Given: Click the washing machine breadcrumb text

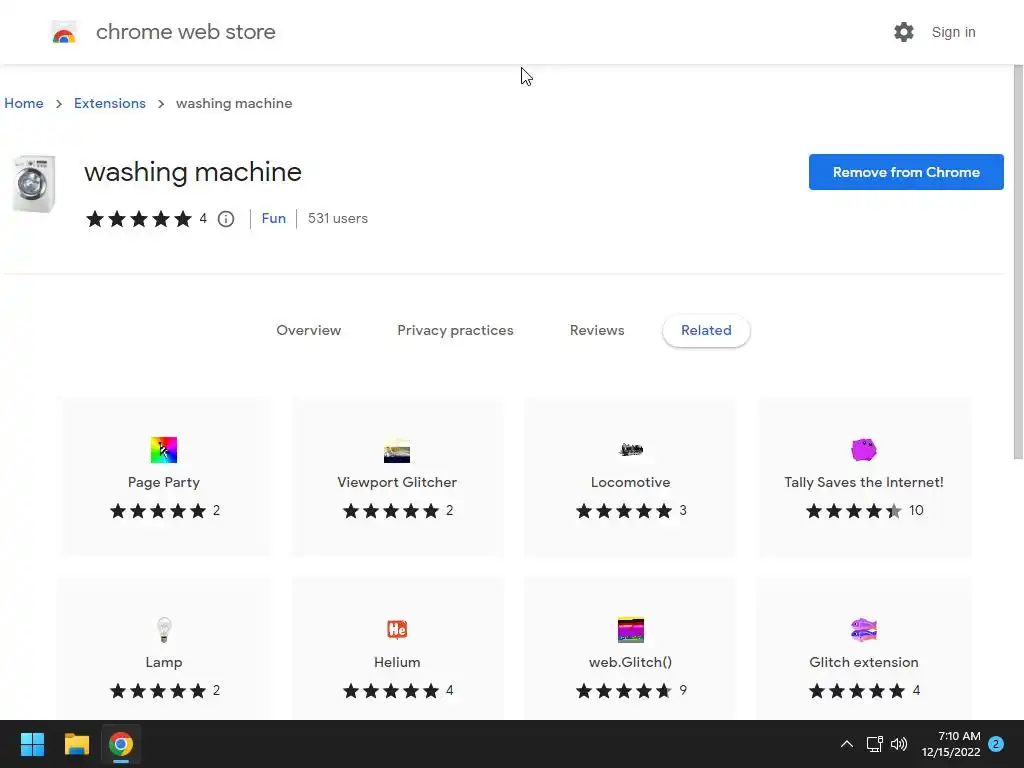Looking at the screenshot, I should click(234, 103).
